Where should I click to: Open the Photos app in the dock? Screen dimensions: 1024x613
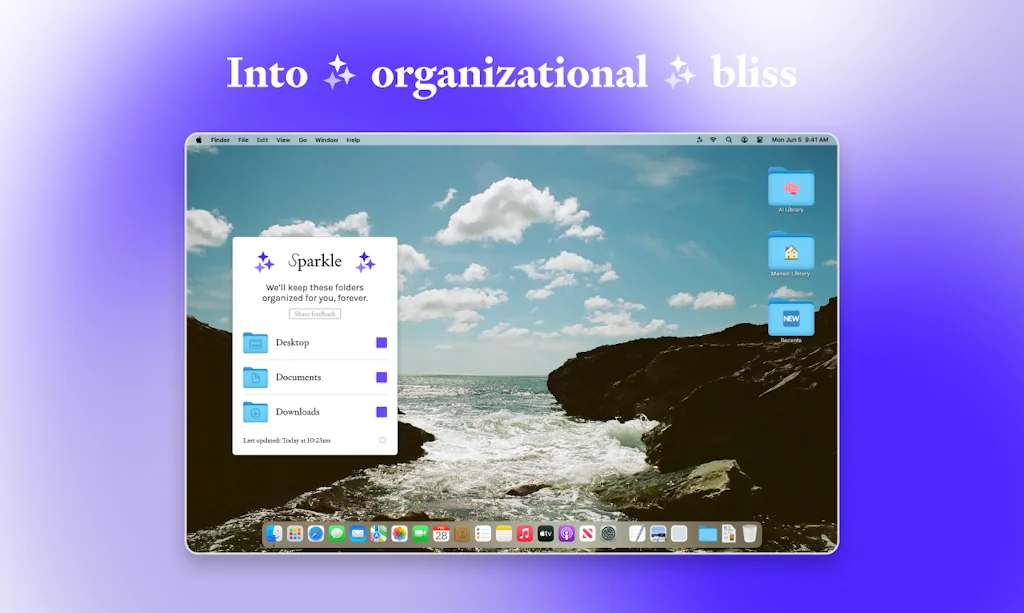point(399,534)
